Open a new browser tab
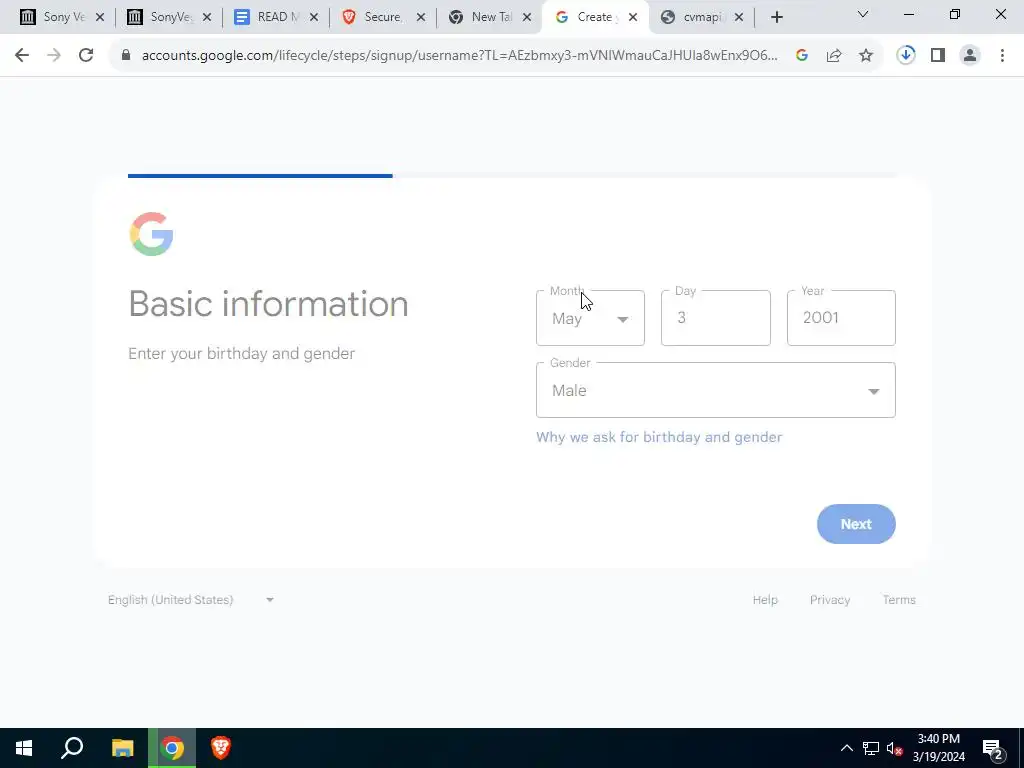The height and width of the screenshot is (768, 1024). coord(776,18)
